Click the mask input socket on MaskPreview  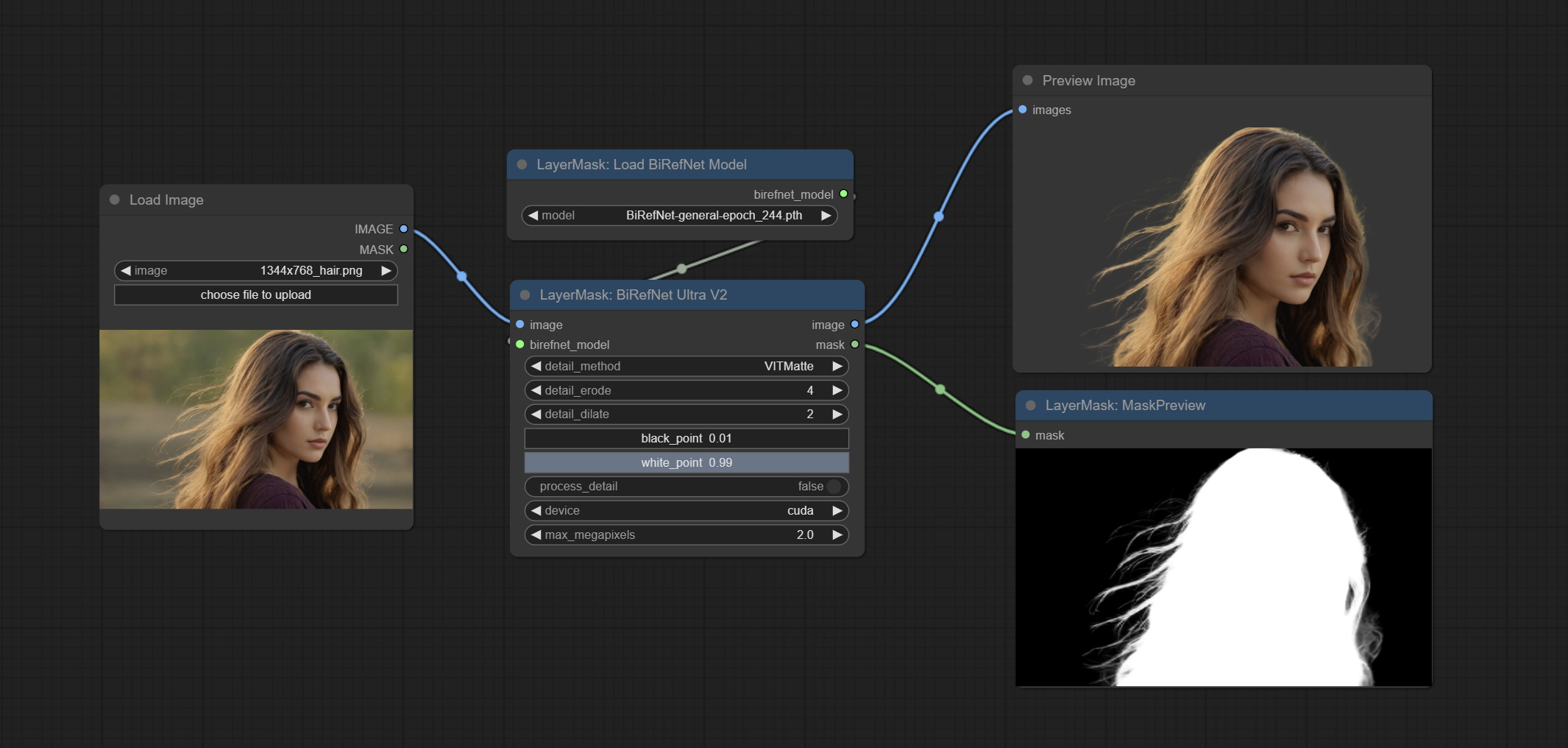pos(1026,435)
